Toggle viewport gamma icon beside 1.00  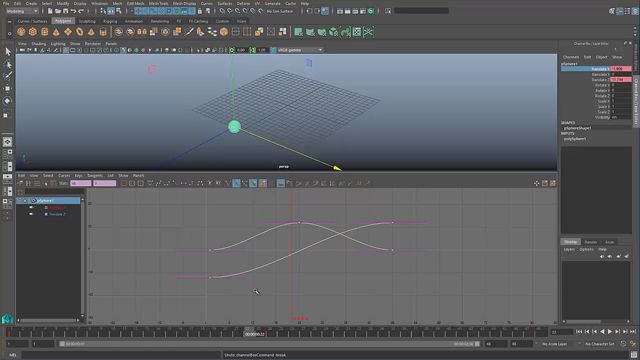click(x=252, y=50)
